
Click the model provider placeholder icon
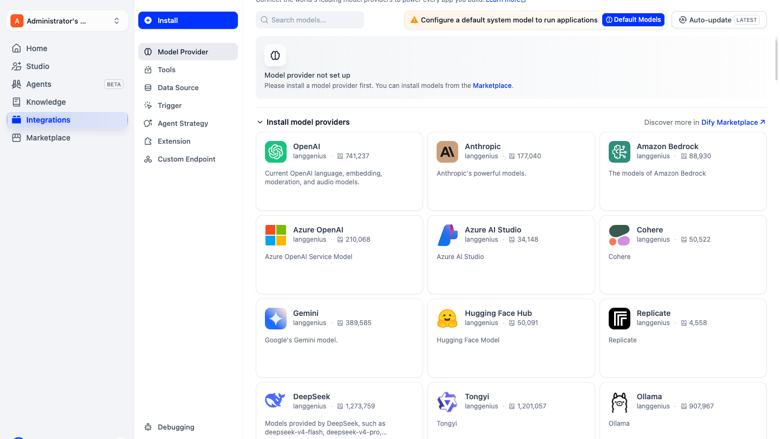(275, 56)
